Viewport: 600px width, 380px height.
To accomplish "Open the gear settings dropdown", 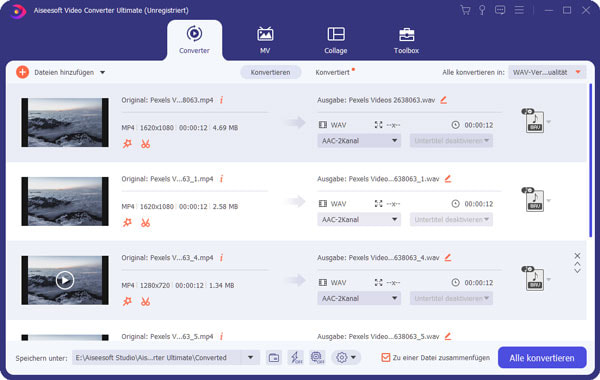I will point(346,358).
